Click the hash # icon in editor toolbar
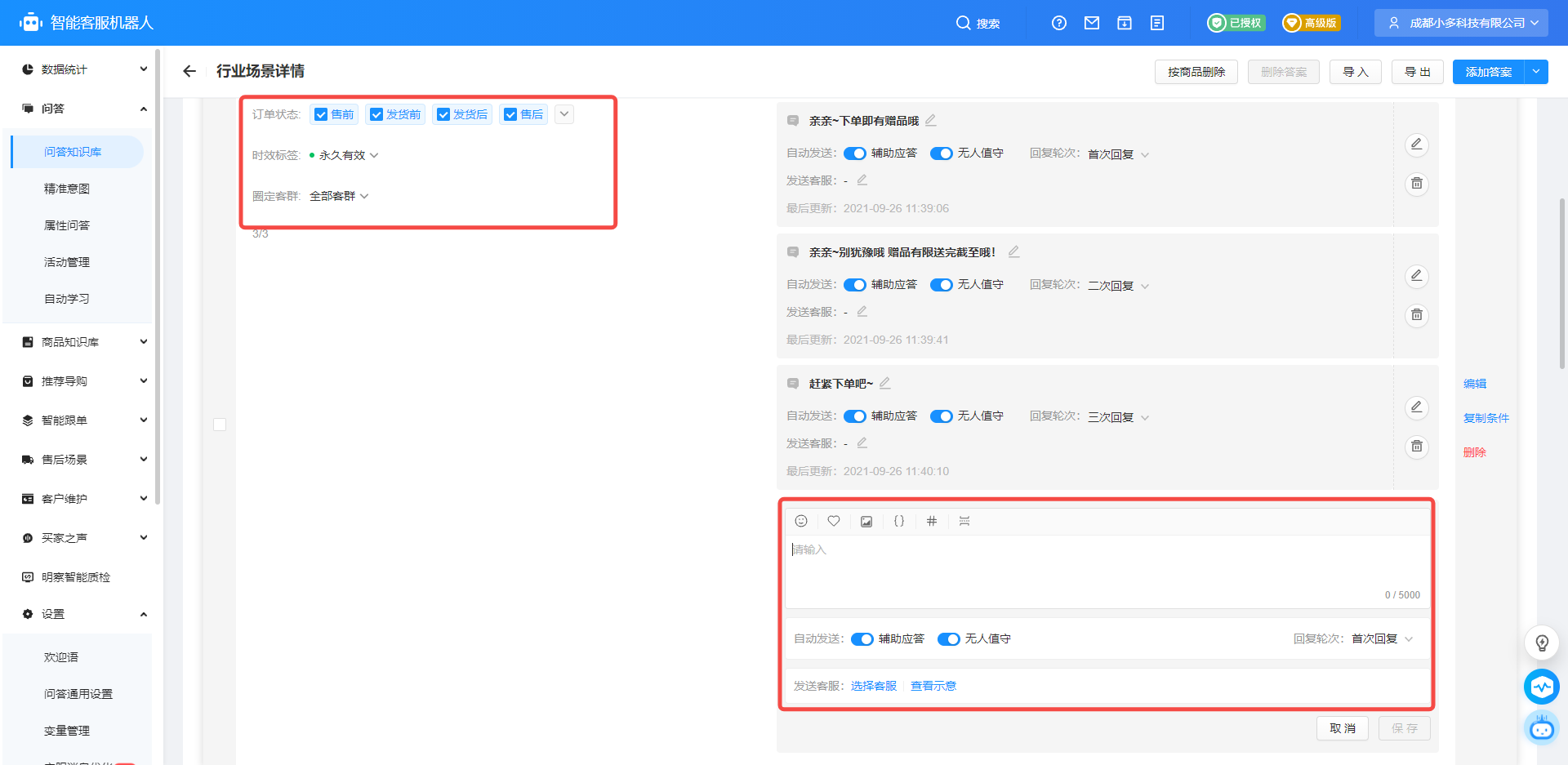This screenshot has height=765, width=1568. [932, 521]
